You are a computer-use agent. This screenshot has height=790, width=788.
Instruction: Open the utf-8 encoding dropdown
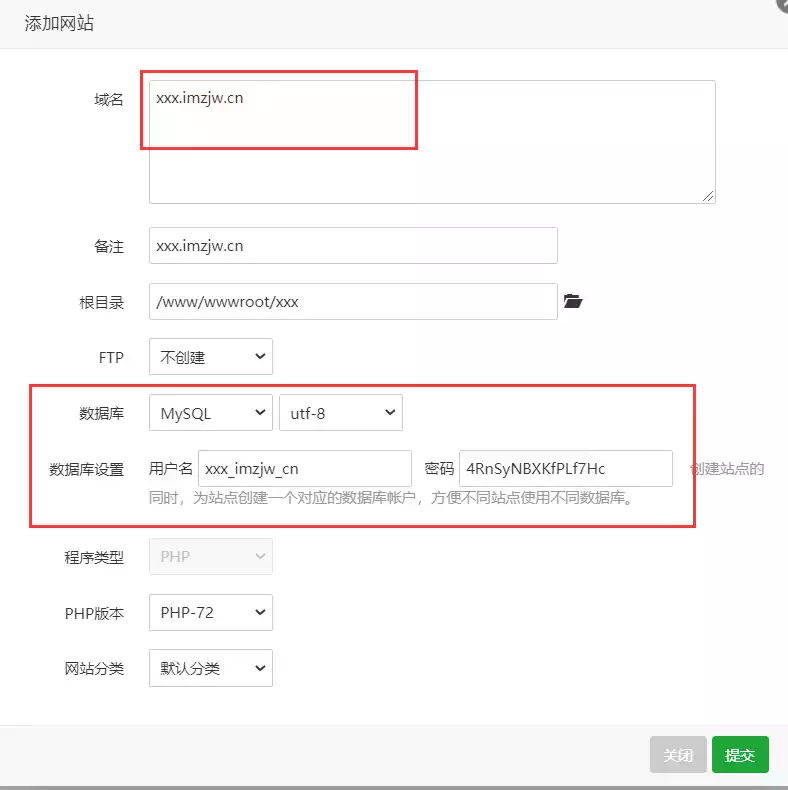click(341, 413)
